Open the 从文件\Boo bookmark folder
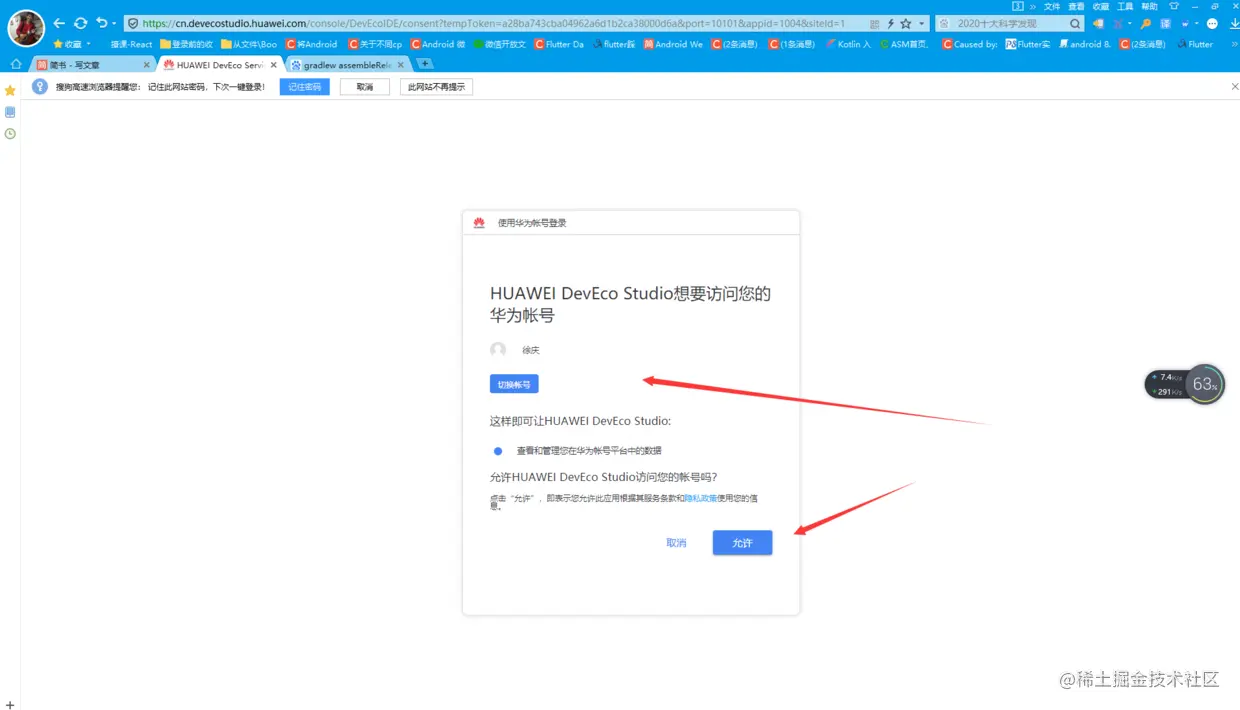 pyautogui.click(x=250, y=44)
